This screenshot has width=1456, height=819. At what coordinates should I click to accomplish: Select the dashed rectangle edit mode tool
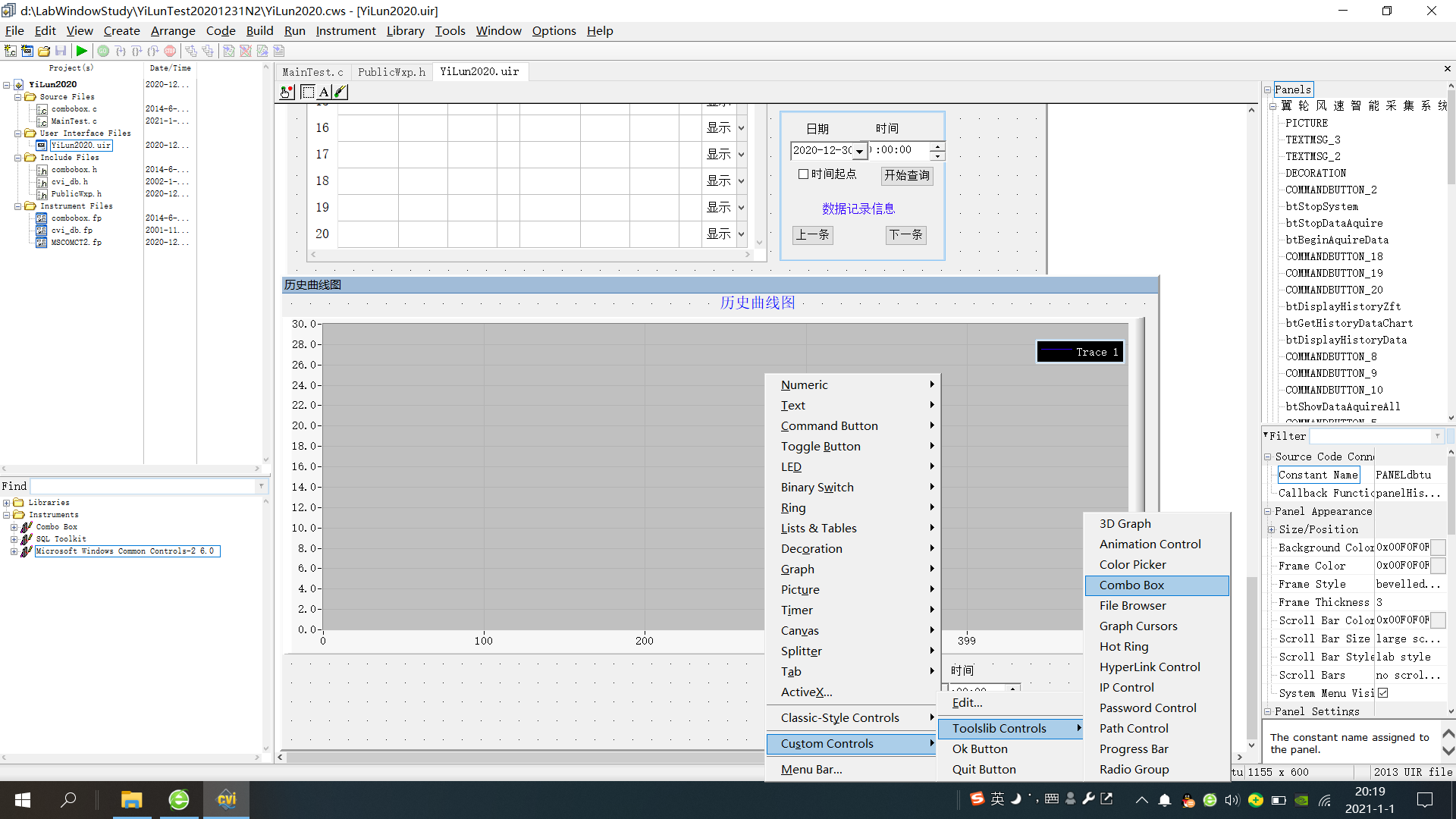coord(308,92)
